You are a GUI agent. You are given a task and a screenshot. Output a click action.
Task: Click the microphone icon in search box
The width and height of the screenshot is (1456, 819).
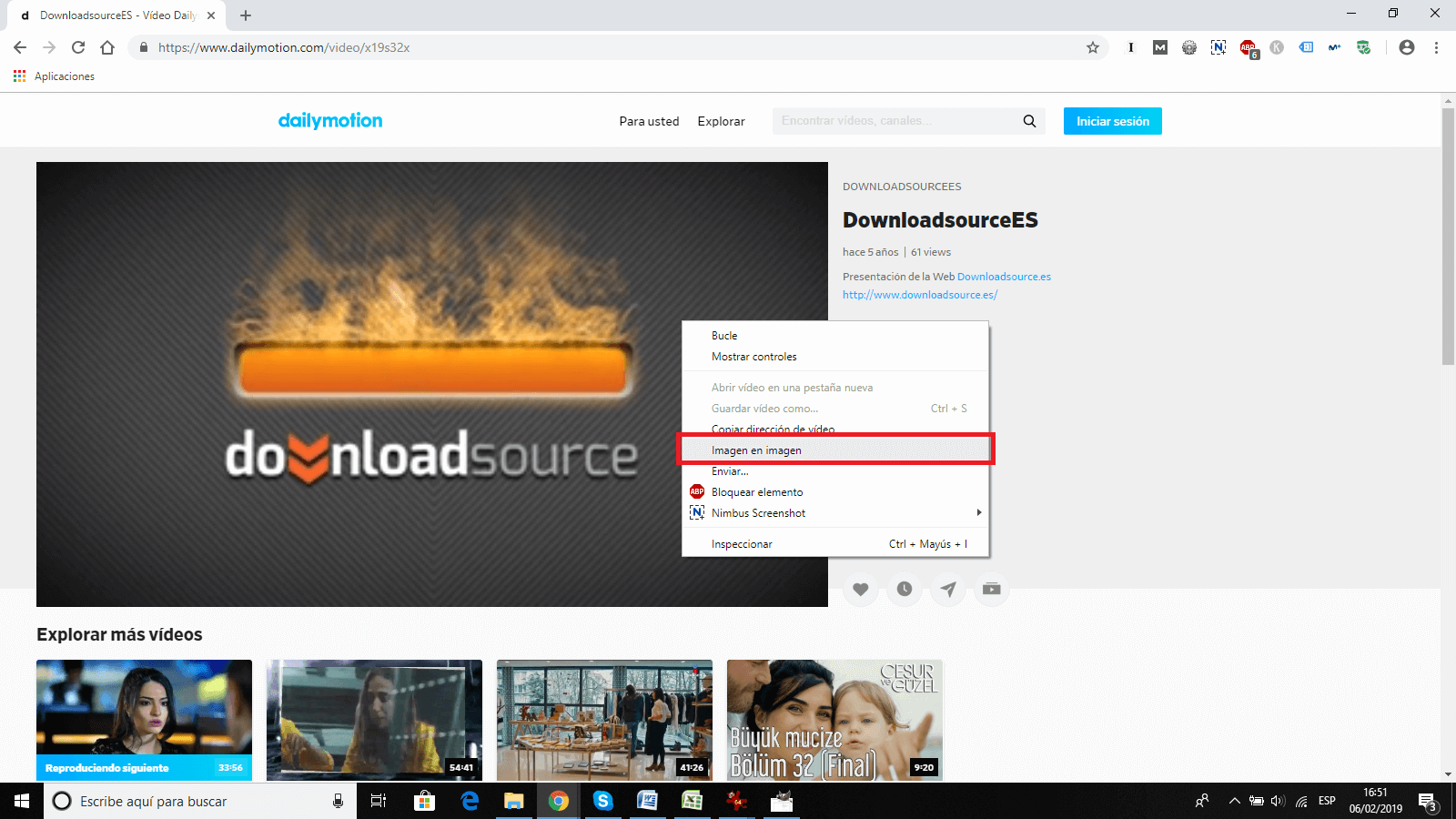(x=338, y=801)
